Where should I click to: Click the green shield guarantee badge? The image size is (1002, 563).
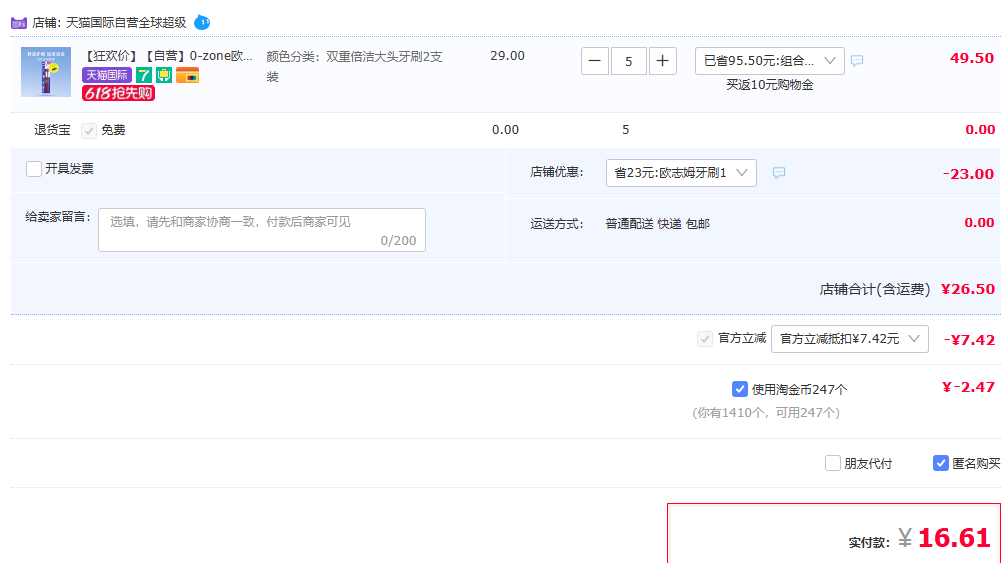tap(164, 75)
